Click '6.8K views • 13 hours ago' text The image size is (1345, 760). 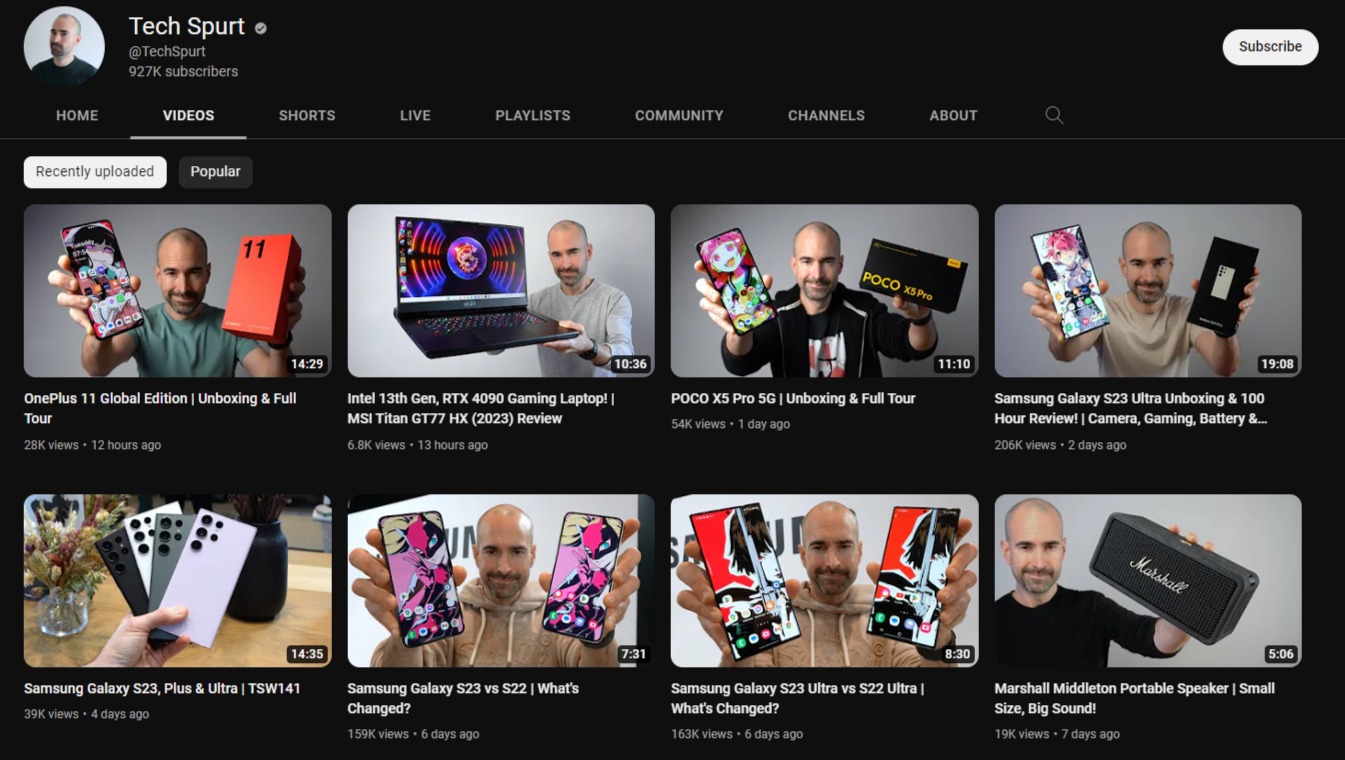[x=417, y=445]
